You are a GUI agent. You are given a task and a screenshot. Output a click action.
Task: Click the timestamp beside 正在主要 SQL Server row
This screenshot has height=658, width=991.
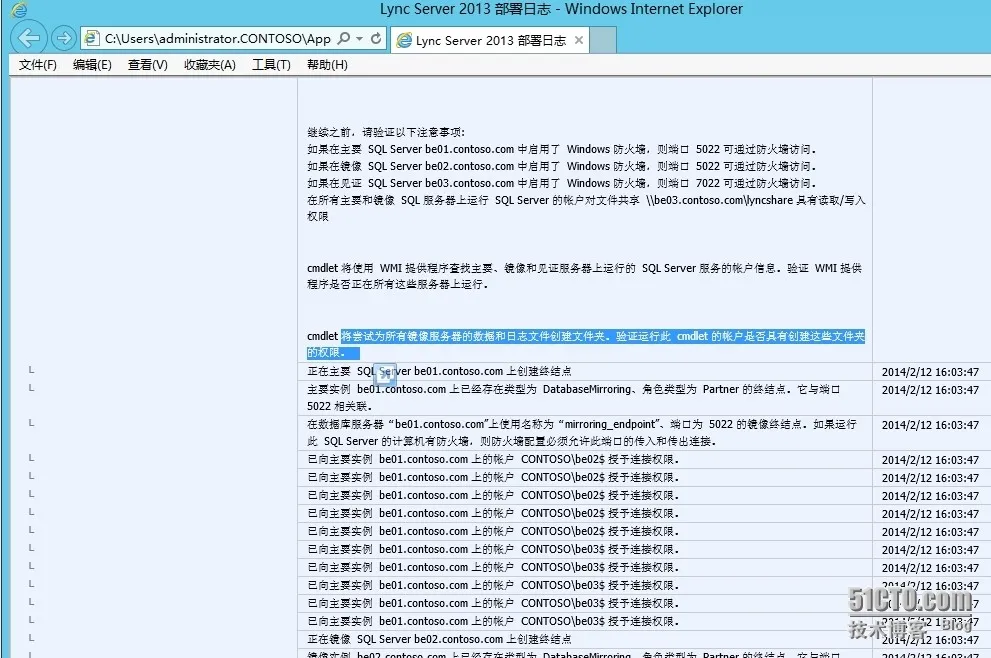pyautogui.click(x=930, y=372)
